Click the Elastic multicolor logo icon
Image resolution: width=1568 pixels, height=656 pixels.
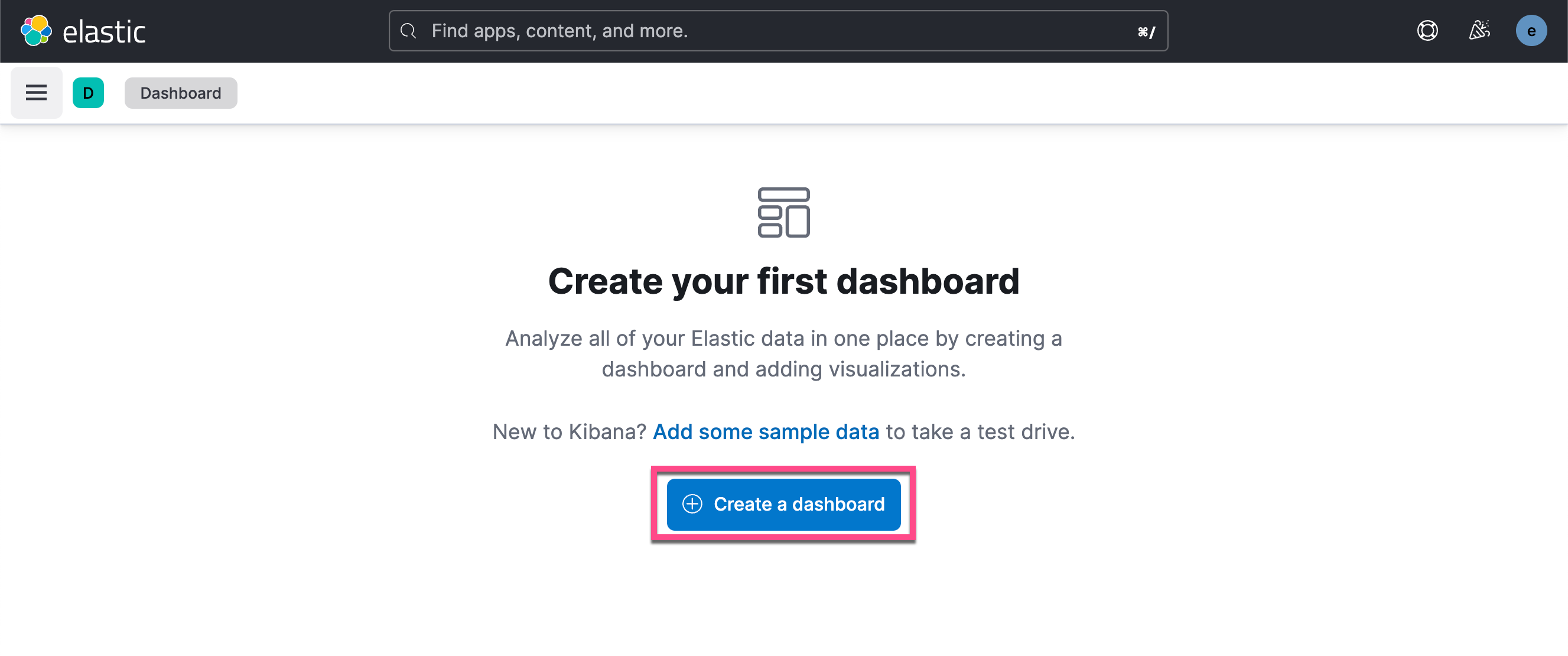coord(36,31)
